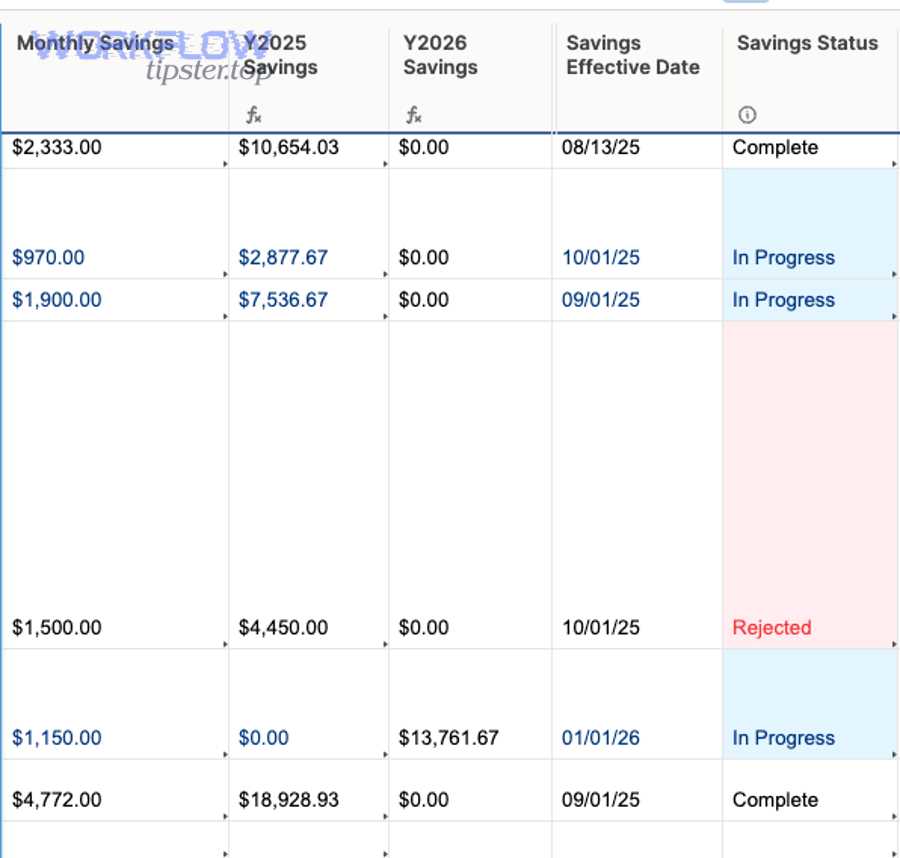Click the fx formula icon under Y2025 Savings
Screen dimensions: 900x858
tap(254, 116)
